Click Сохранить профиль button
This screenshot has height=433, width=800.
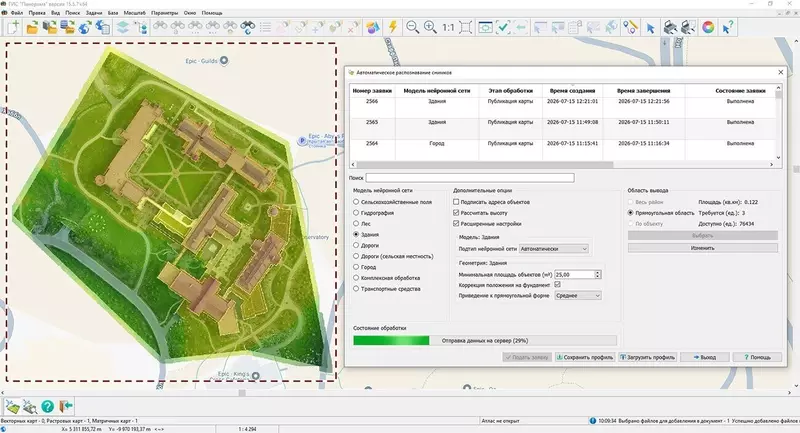pos(585,357)
